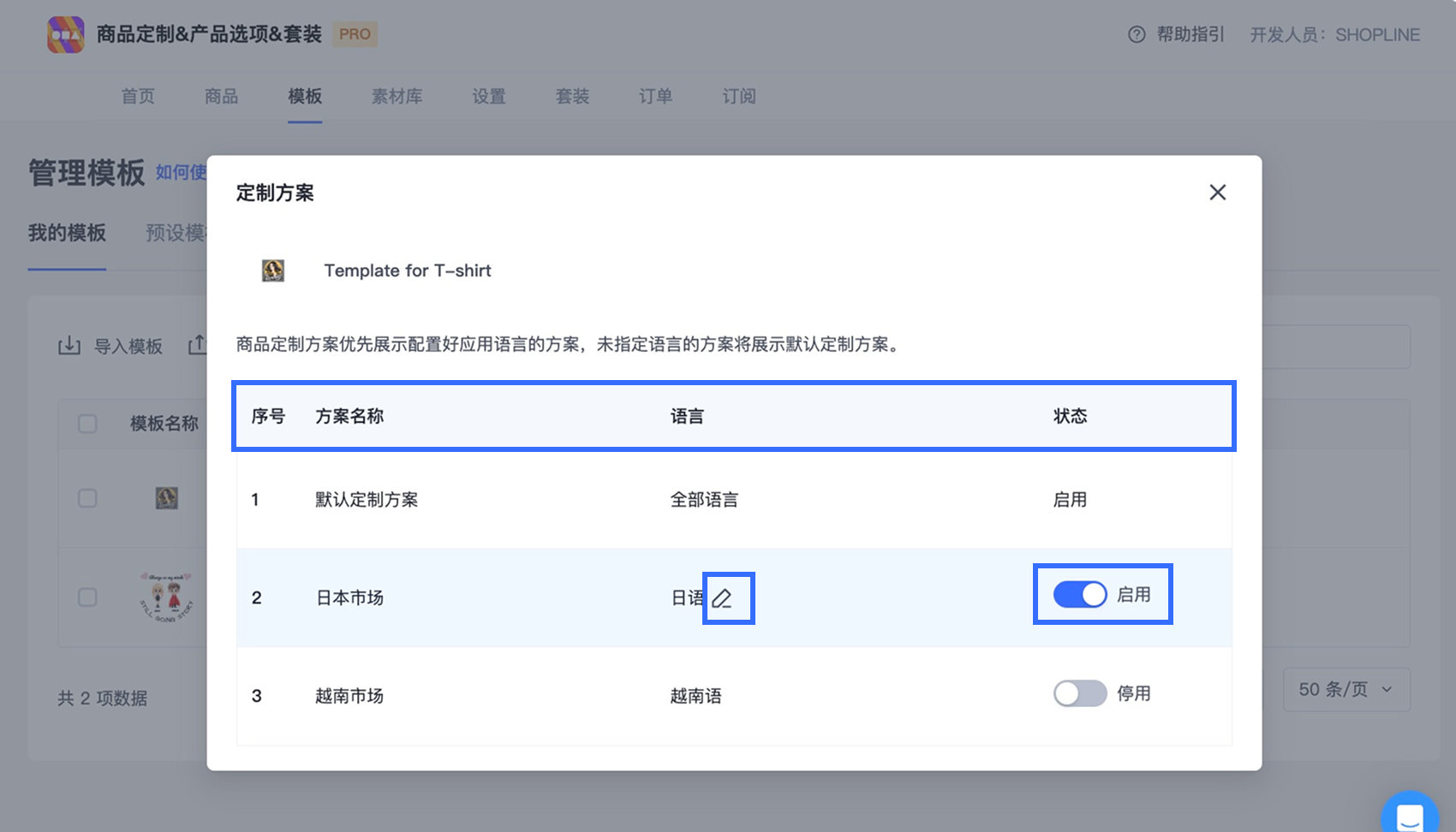The image size is (1456, 832).
Task: Disable the 日本市场 status toggle
Action: pyautogui.click(x=1080, y=595)
